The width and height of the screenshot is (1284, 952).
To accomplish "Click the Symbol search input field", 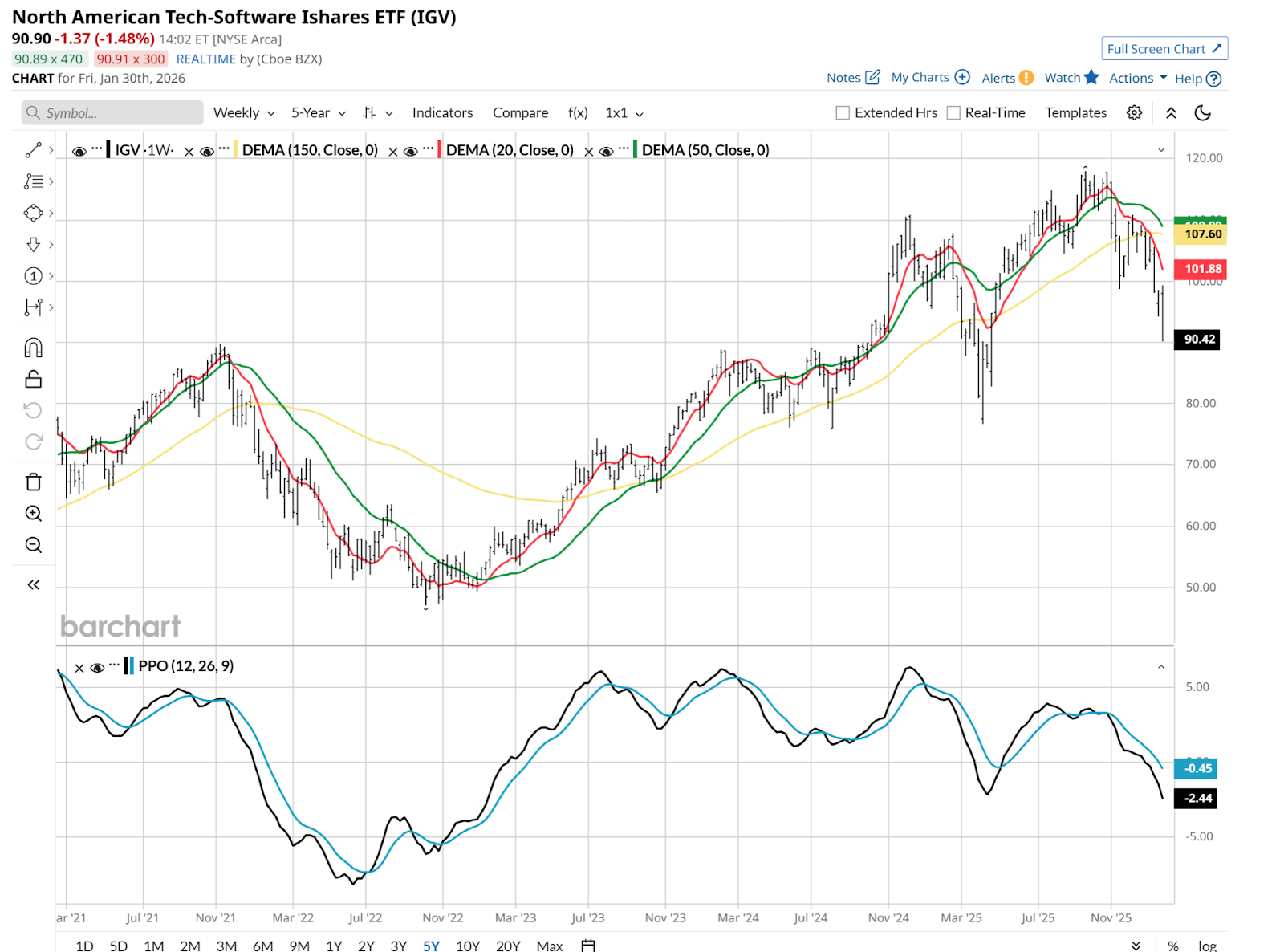I will 112,113.
